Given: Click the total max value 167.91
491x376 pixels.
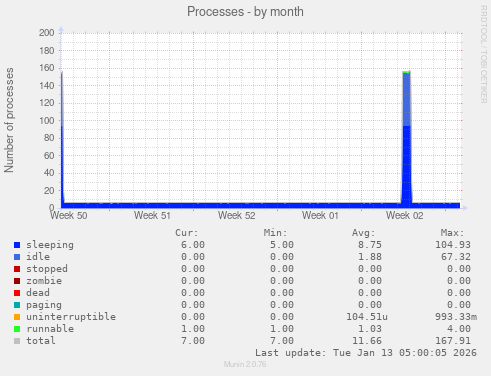Looking at the screenshot, I should click(x=453, y=341).
